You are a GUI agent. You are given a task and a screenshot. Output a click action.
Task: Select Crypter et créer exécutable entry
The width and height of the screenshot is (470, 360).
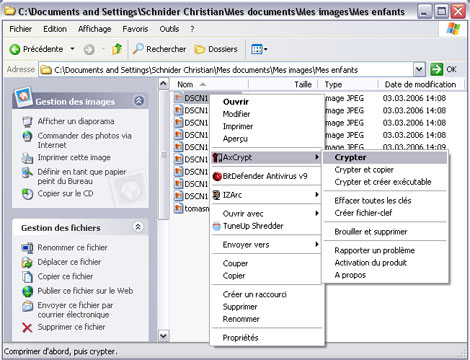point(385,182)
